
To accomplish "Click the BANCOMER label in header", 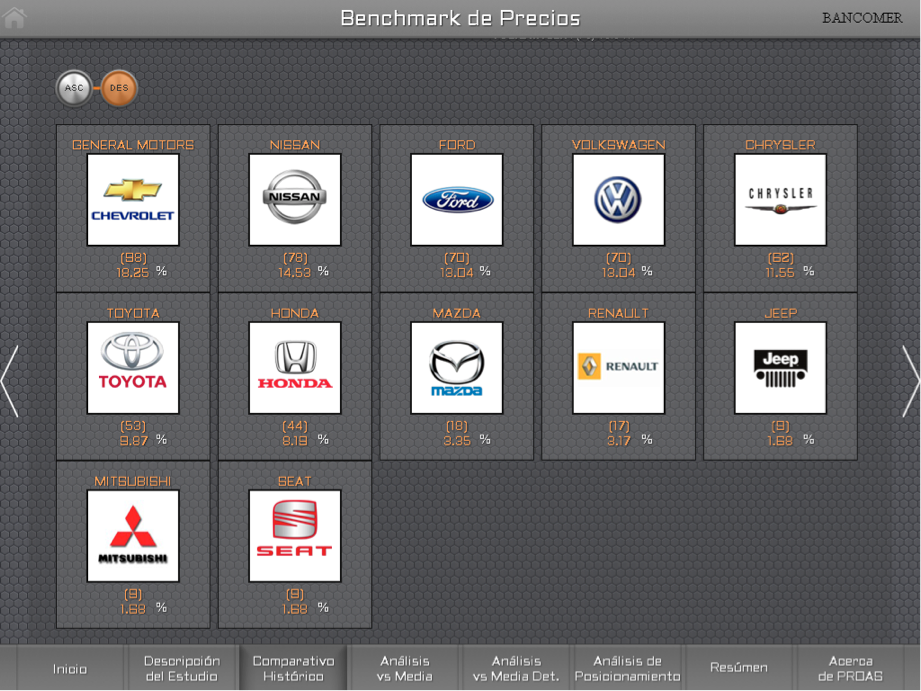I will [x=861, y=18].
